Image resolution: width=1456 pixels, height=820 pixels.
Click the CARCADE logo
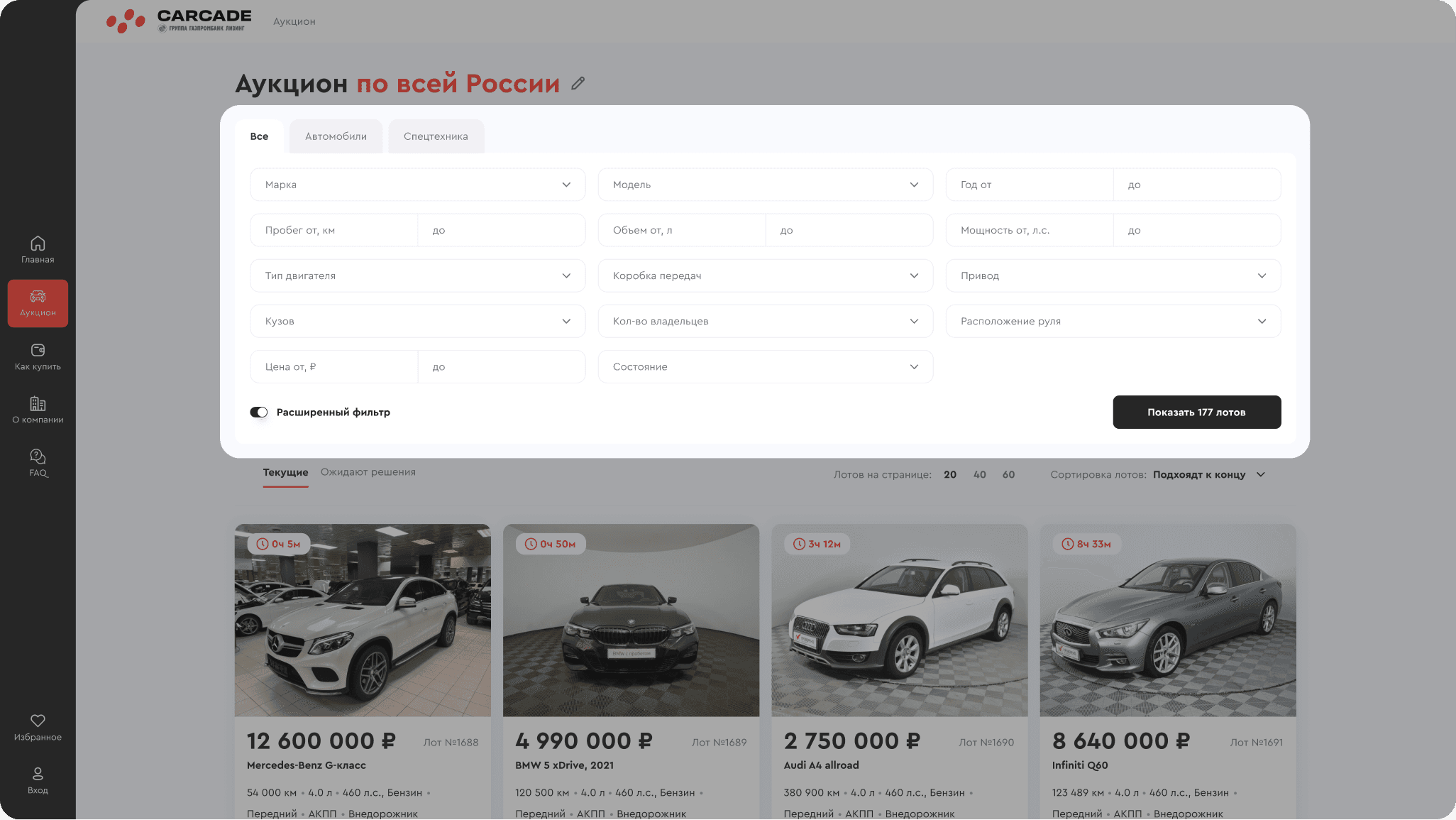[x=179, y=21]
